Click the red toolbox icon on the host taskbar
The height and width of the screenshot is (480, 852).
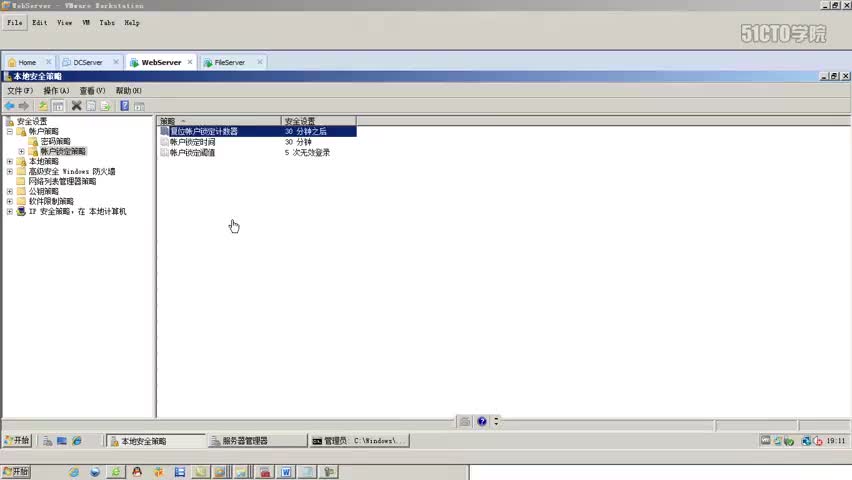click(265, 472)
